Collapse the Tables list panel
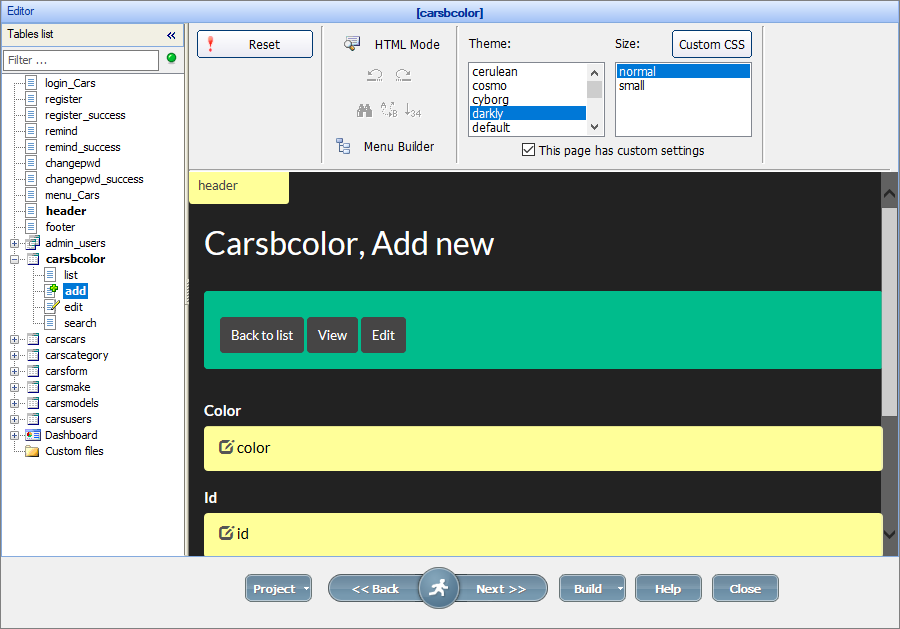The width and height of the screenshot is (900, 629). (171, 33)
